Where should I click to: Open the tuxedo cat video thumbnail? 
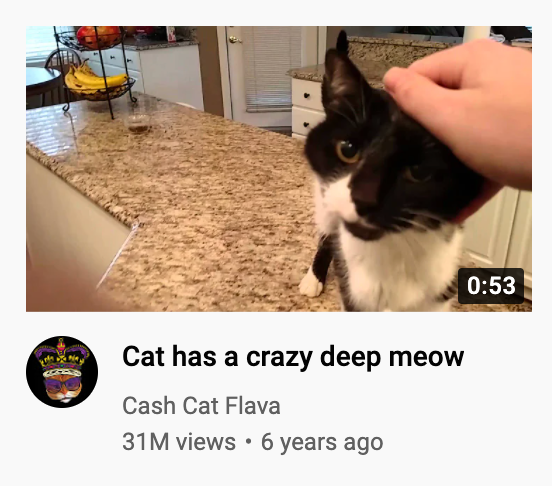pos(279,169)
